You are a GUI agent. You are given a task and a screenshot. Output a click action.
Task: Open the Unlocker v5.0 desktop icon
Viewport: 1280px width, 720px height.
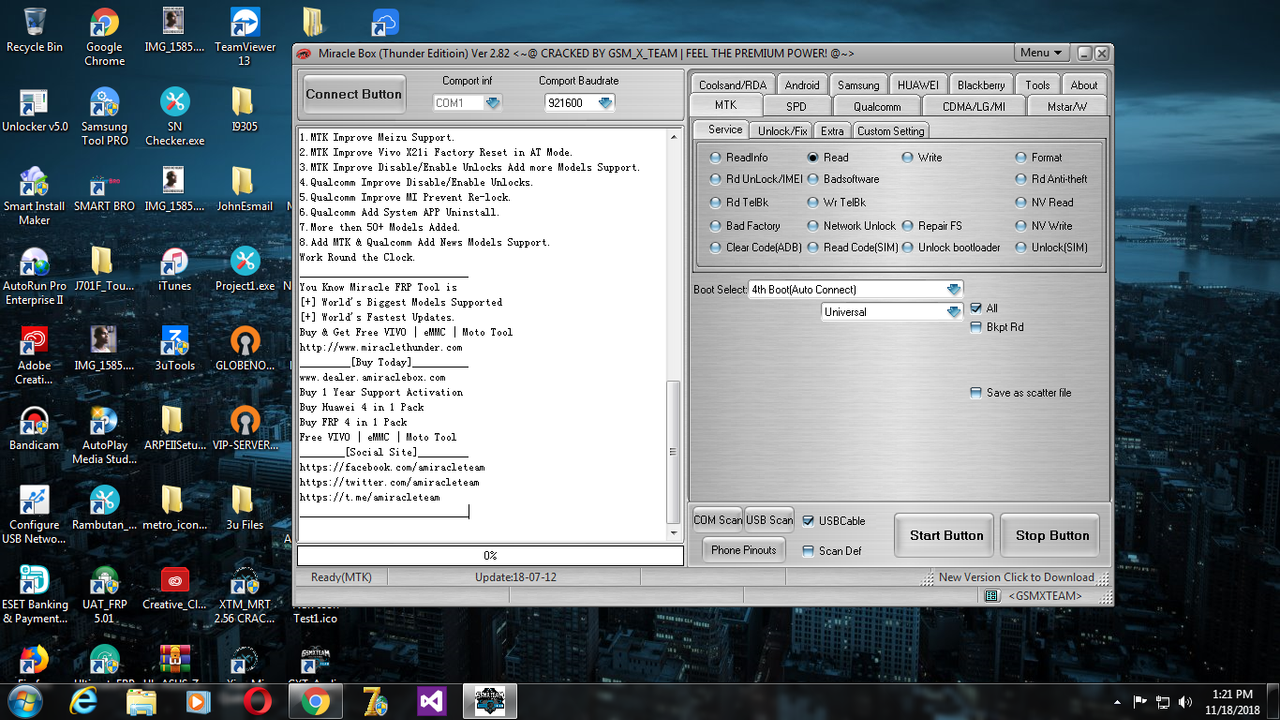tap(34, 111)
